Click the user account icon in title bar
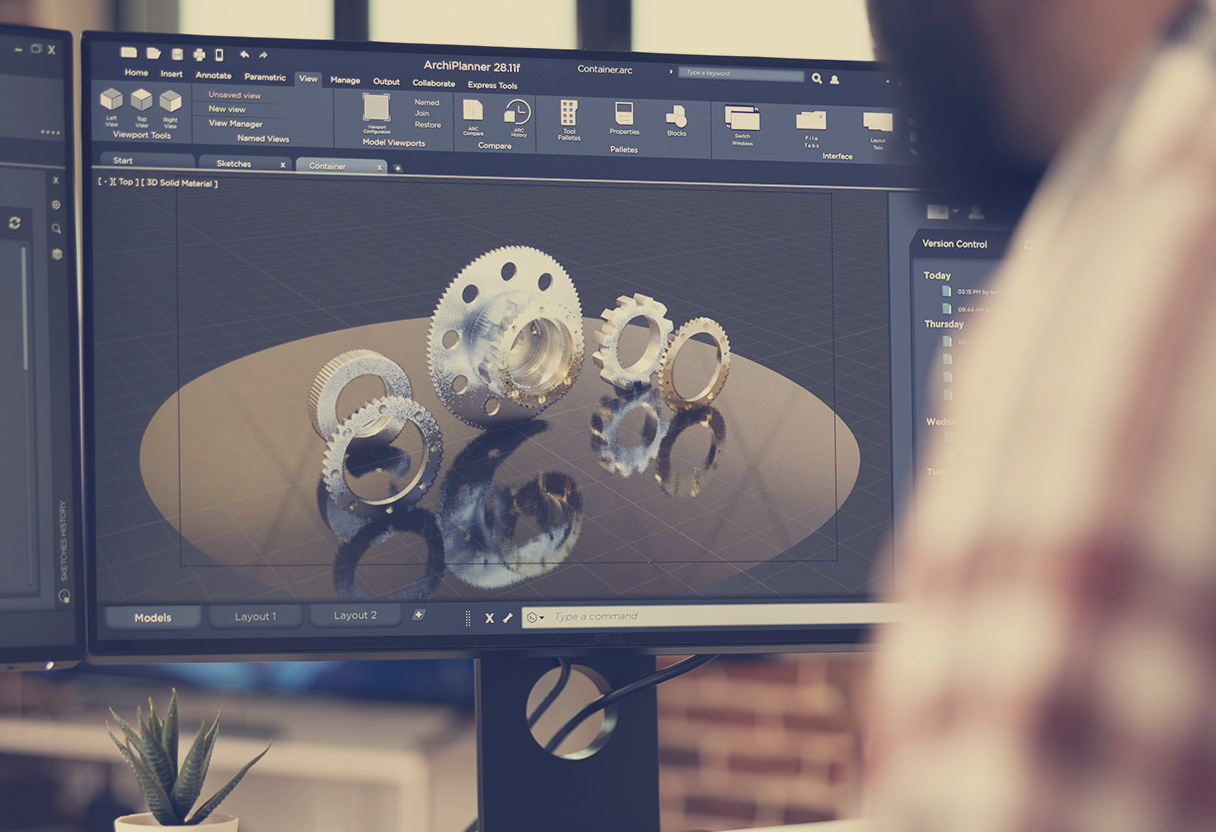This screenshot has width=1216, height=832. coord(835,79)
